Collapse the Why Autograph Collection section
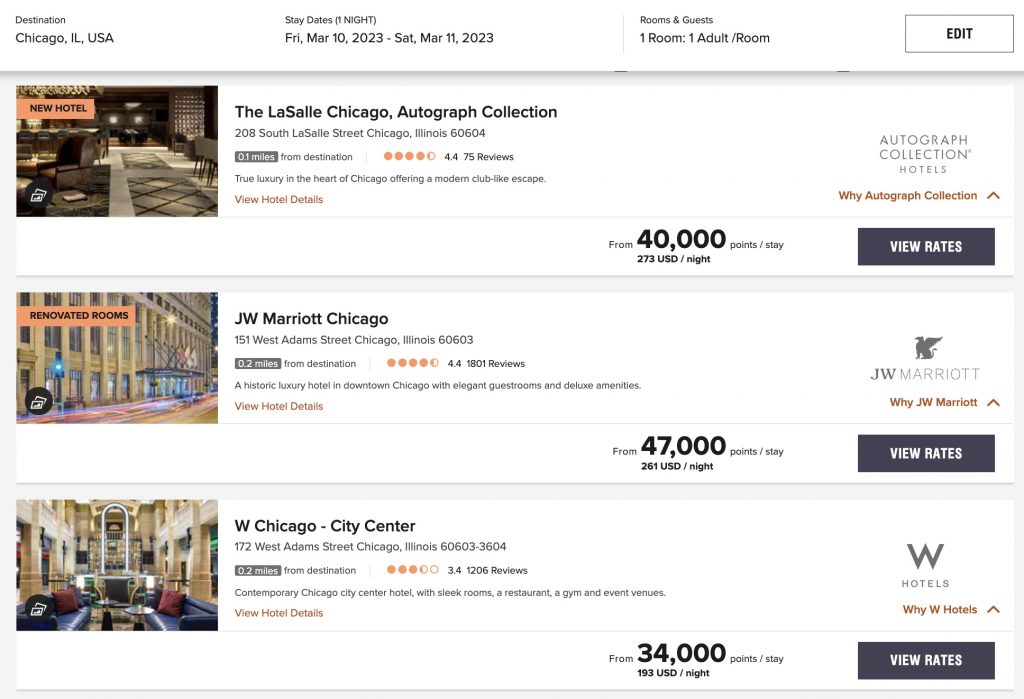The height and width of the screenshot is (699, 1024). click(991, 196)
